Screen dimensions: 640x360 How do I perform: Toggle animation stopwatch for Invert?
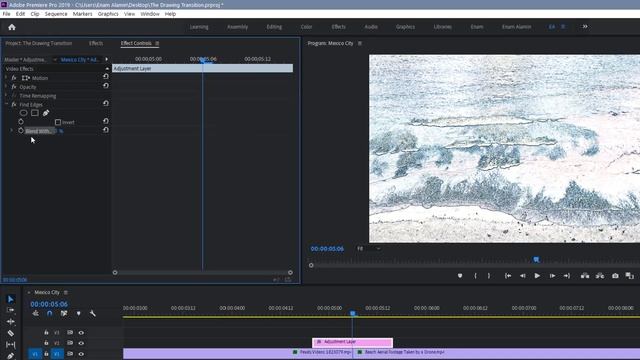click(x=21, y=122)
